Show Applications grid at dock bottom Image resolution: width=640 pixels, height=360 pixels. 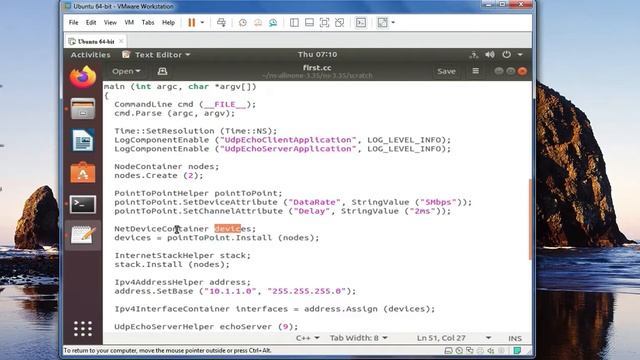pos(83,329)
